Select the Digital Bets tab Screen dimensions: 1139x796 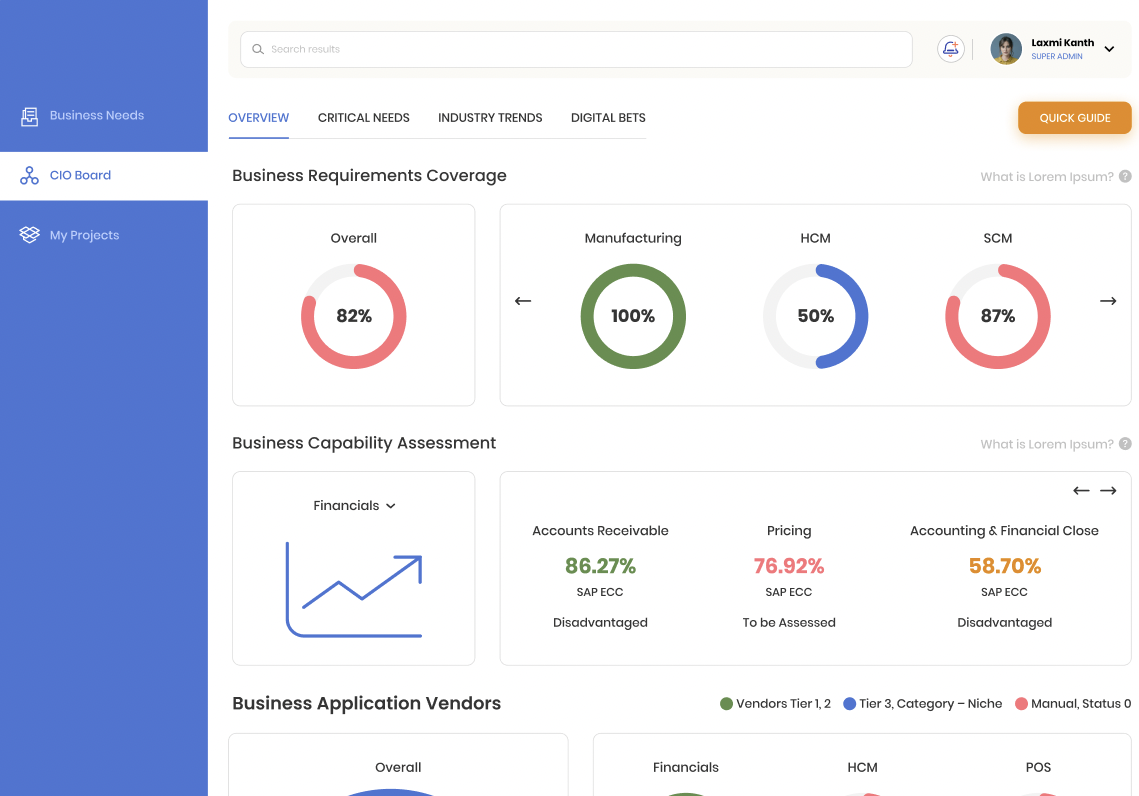pyautogui.click(x=608, y=118)
